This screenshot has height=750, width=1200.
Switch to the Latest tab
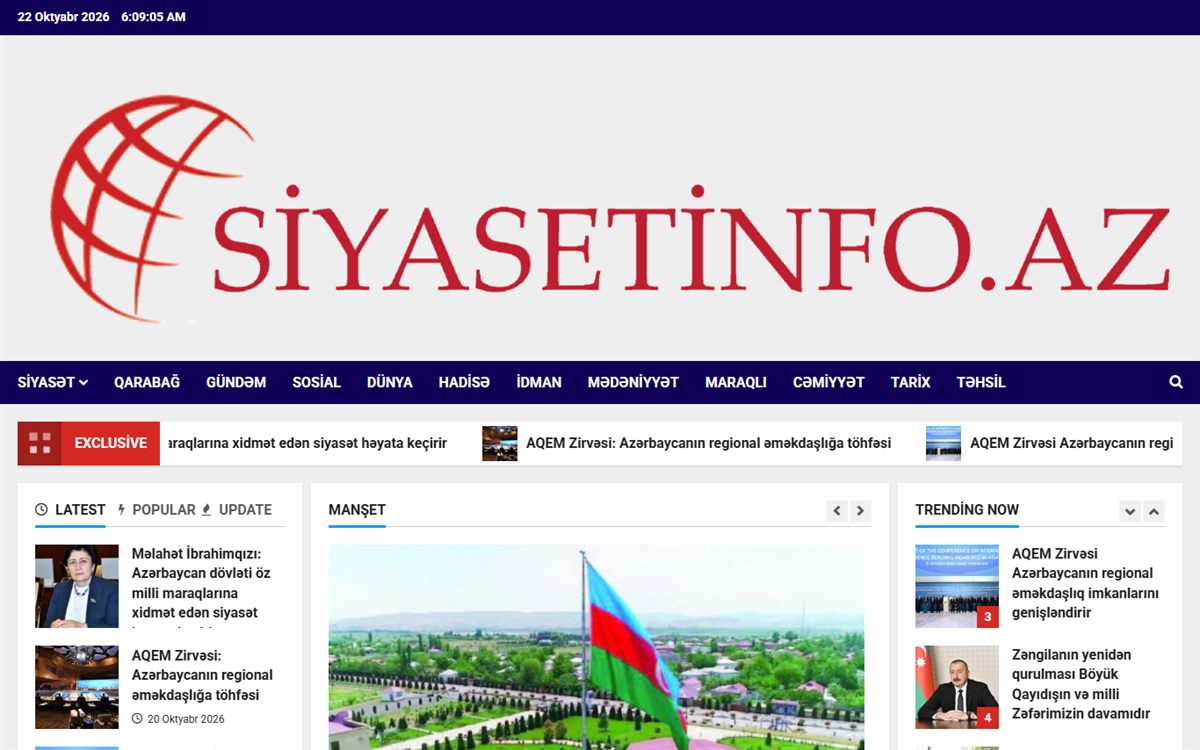tap(70, 510)
